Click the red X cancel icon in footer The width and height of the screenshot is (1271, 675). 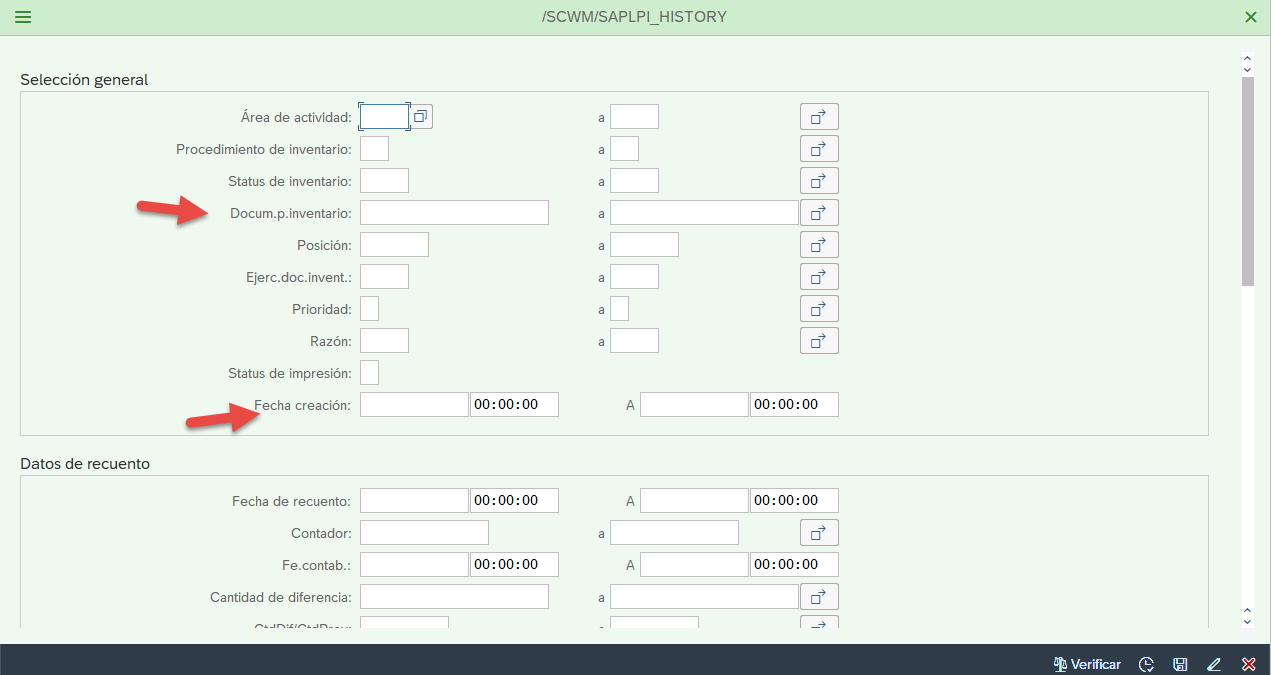[1248, 664]
